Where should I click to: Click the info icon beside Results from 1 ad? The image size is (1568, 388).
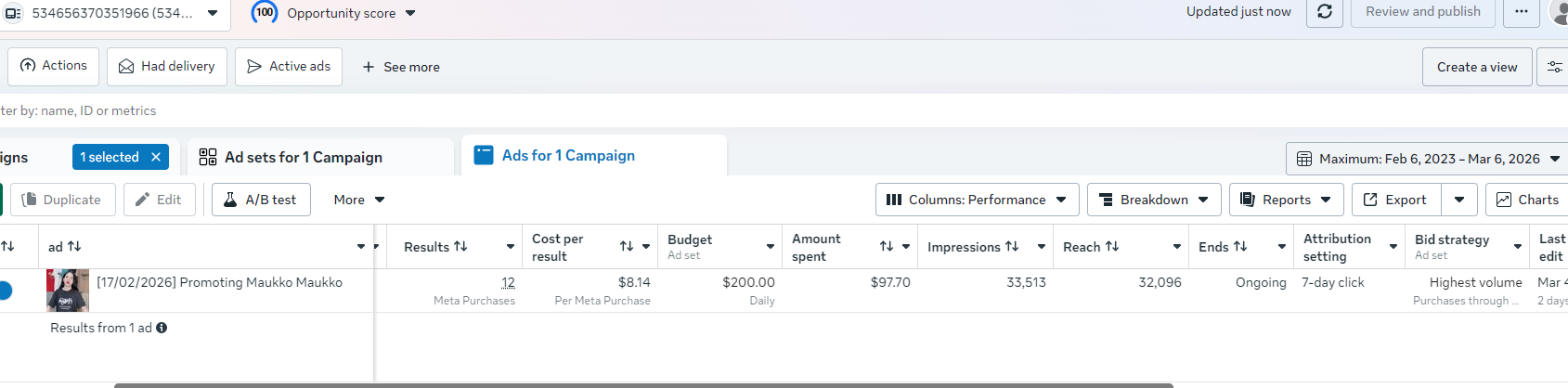pos(162,328)
